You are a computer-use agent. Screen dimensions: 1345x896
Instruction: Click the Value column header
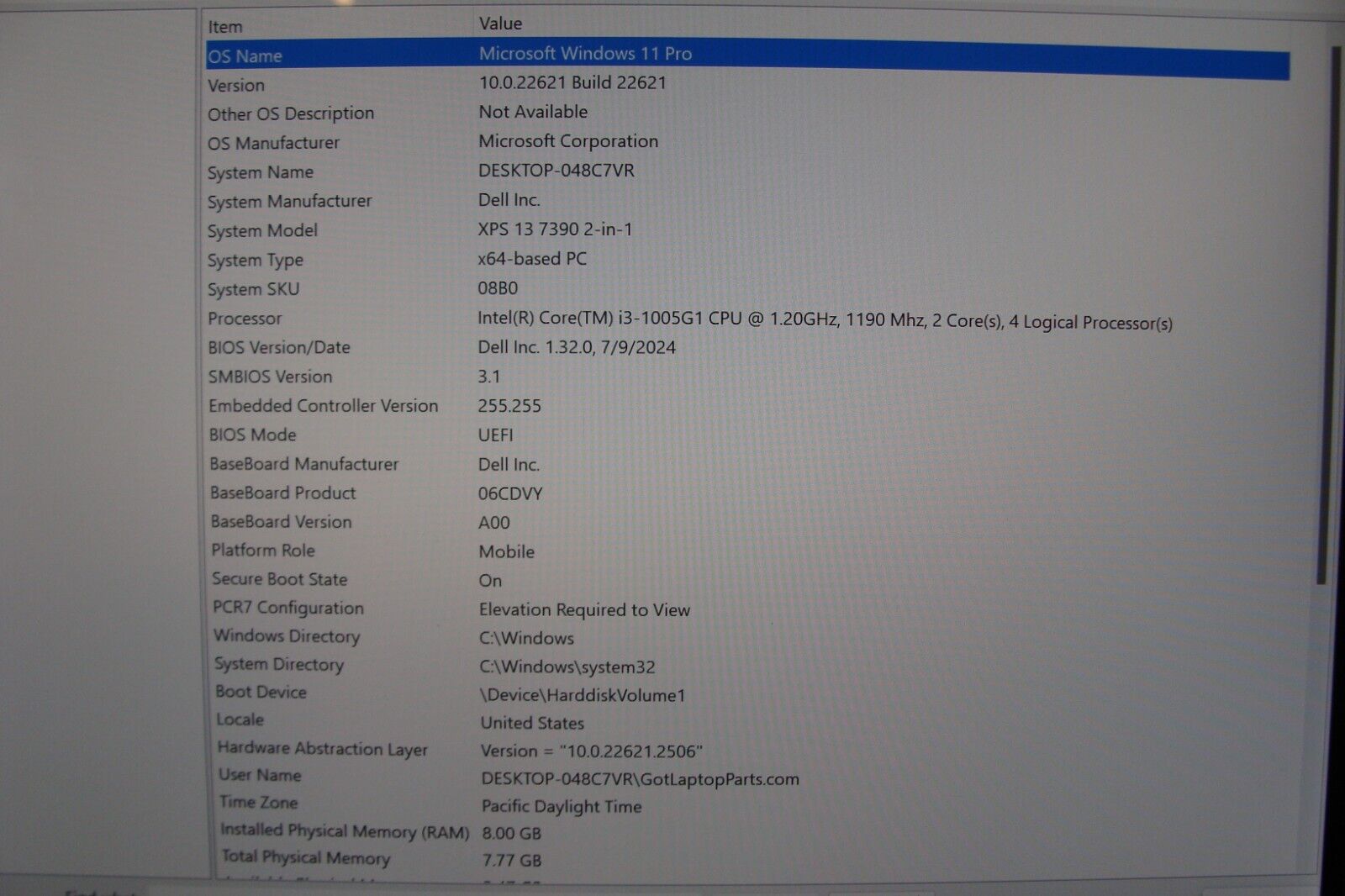click(500, 24)
